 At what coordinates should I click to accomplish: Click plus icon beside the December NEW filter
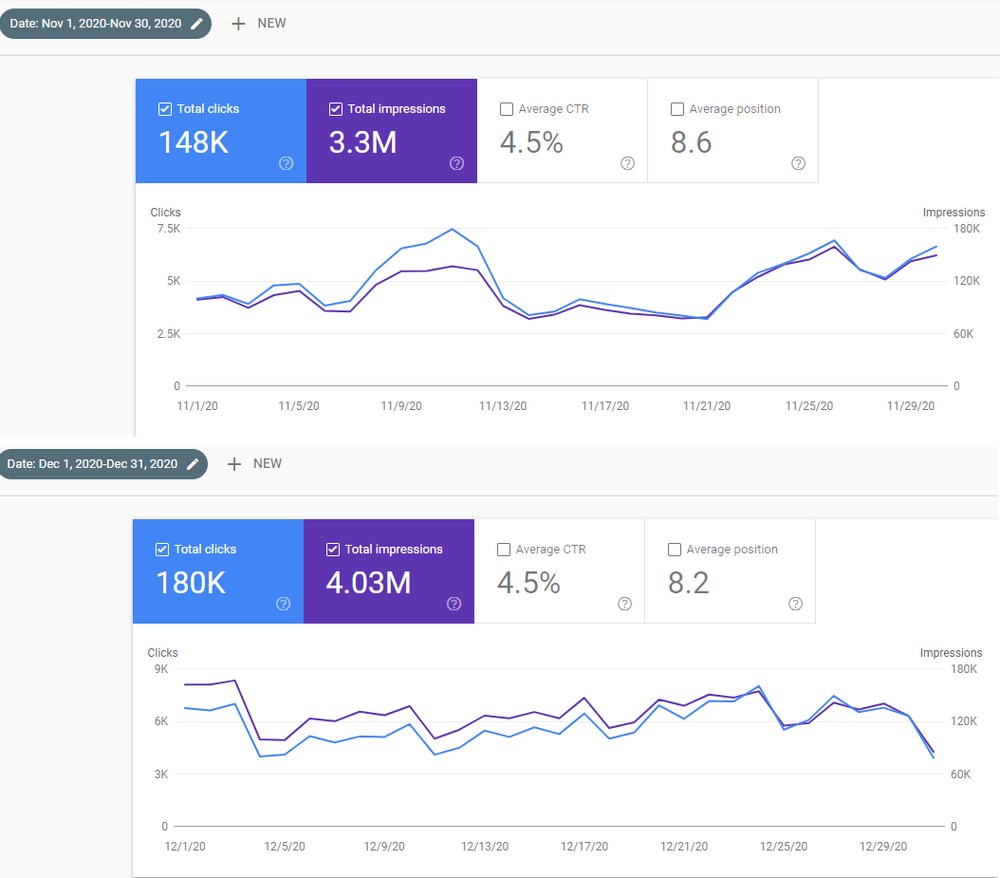(x=234, y=464)
